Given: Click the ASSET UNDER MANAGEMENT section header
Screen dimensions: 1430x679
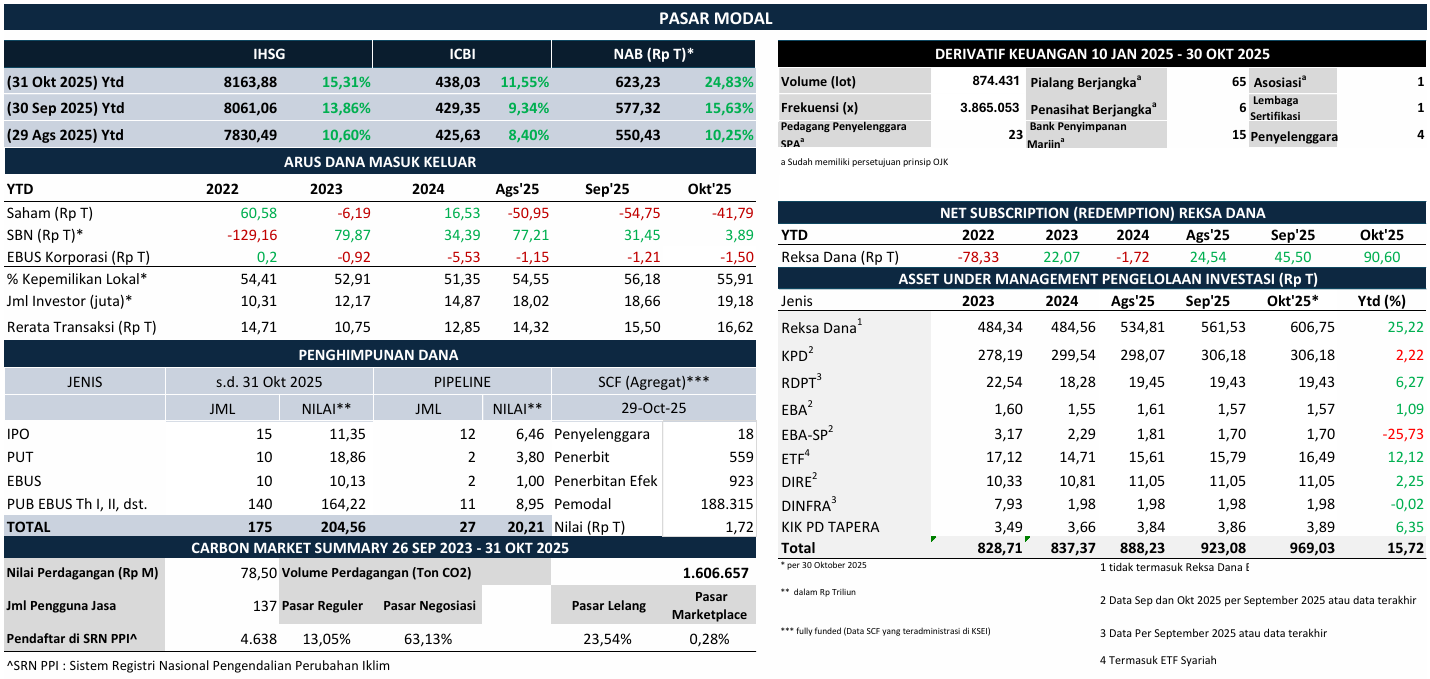Looking at the screenshot, I should click(1101, 279).
